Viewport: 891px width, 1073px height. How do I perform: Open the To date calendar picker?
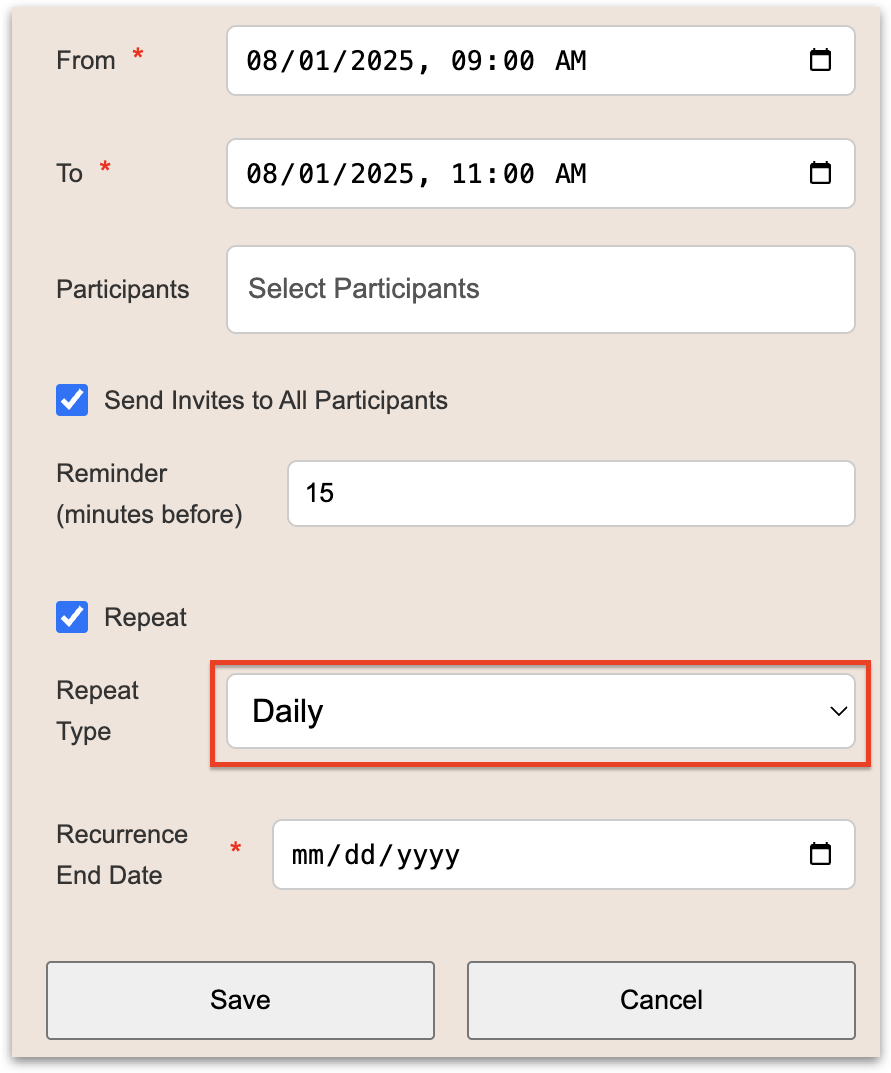[820, 174]
